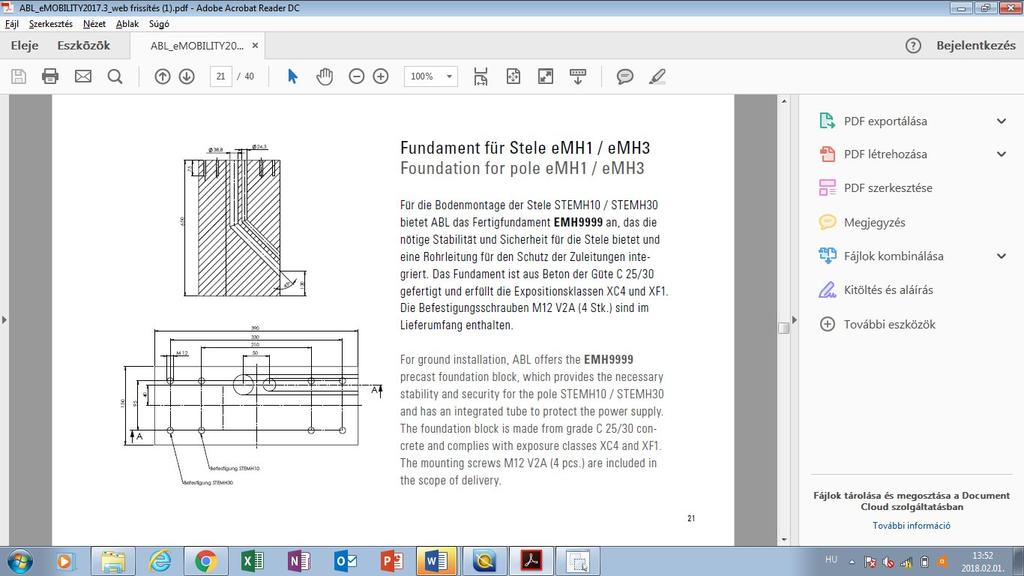Open PDF exportálása tool
The image size is (1024, 576).
(885, 121)
